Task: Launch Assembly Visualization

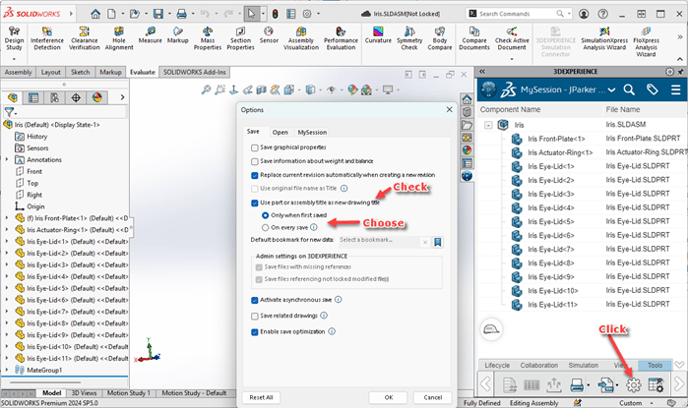Action: coord(301,38)
